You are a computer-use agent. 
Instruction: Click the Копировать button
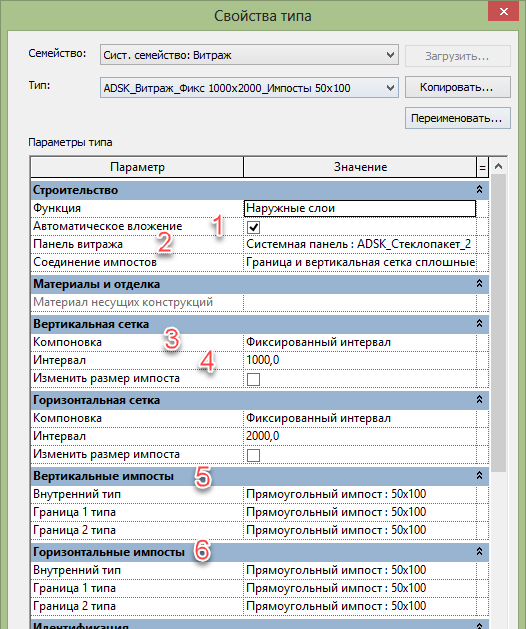(x=457, y=87)
